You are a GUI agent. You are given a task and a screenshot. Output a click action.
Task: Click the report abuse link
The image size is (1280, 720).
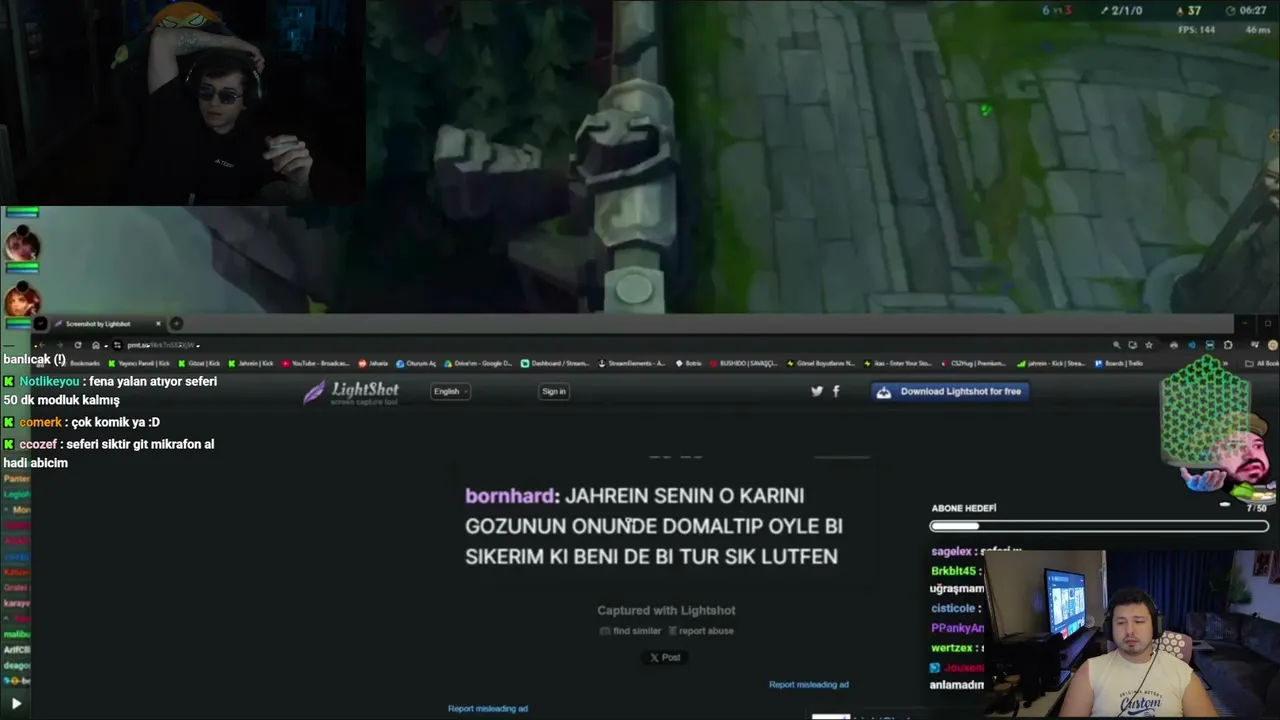point(701,631)
